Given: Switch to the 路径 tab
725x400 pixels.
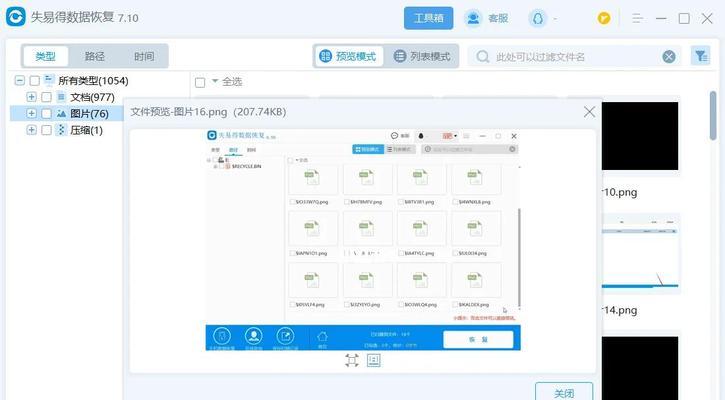Looking at the screenshot, I should 95,56.
